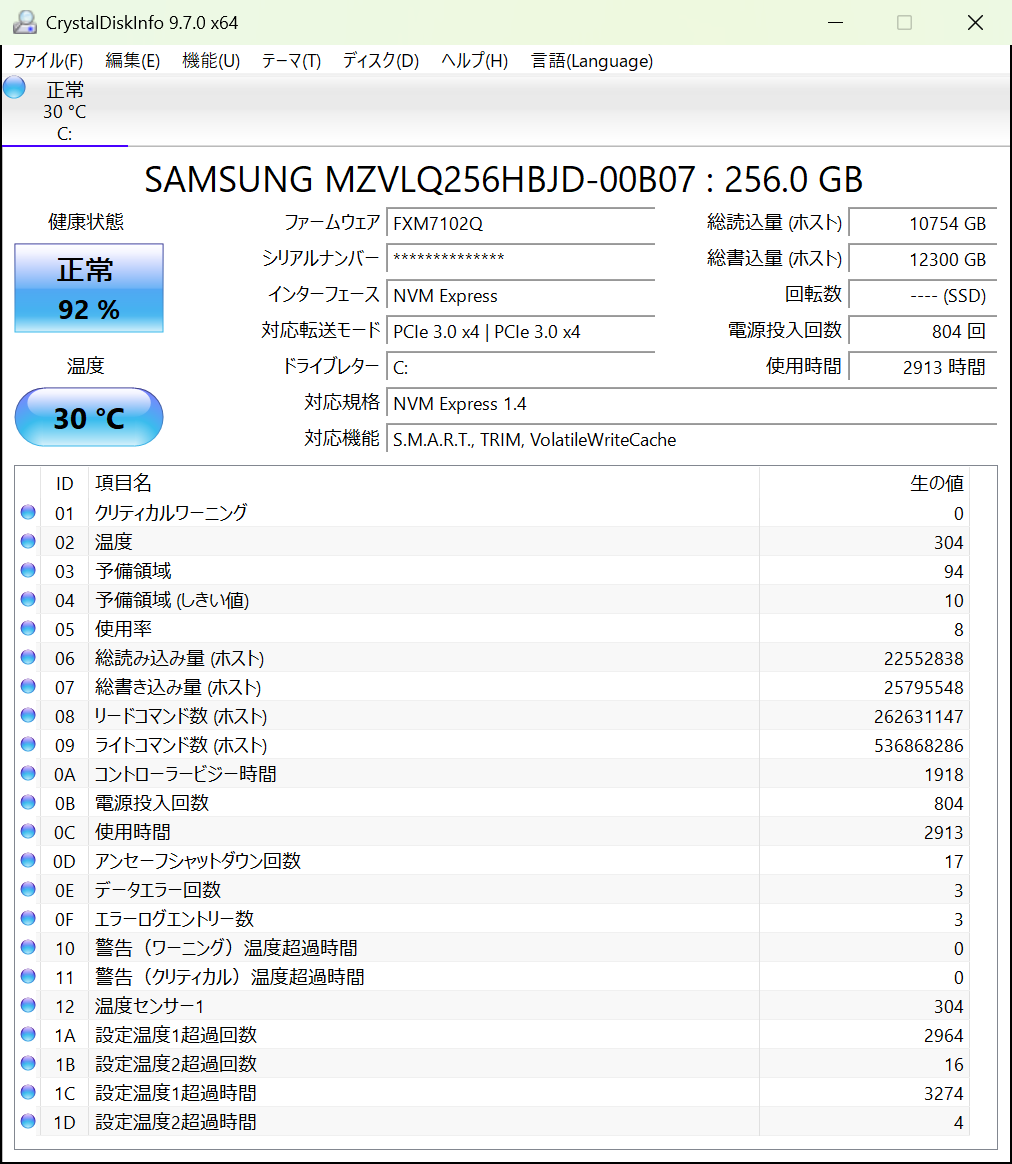Click the masked serial number field
Image resolution: width=1012 pixels, height=1164 pixels.
coord(520,259)
